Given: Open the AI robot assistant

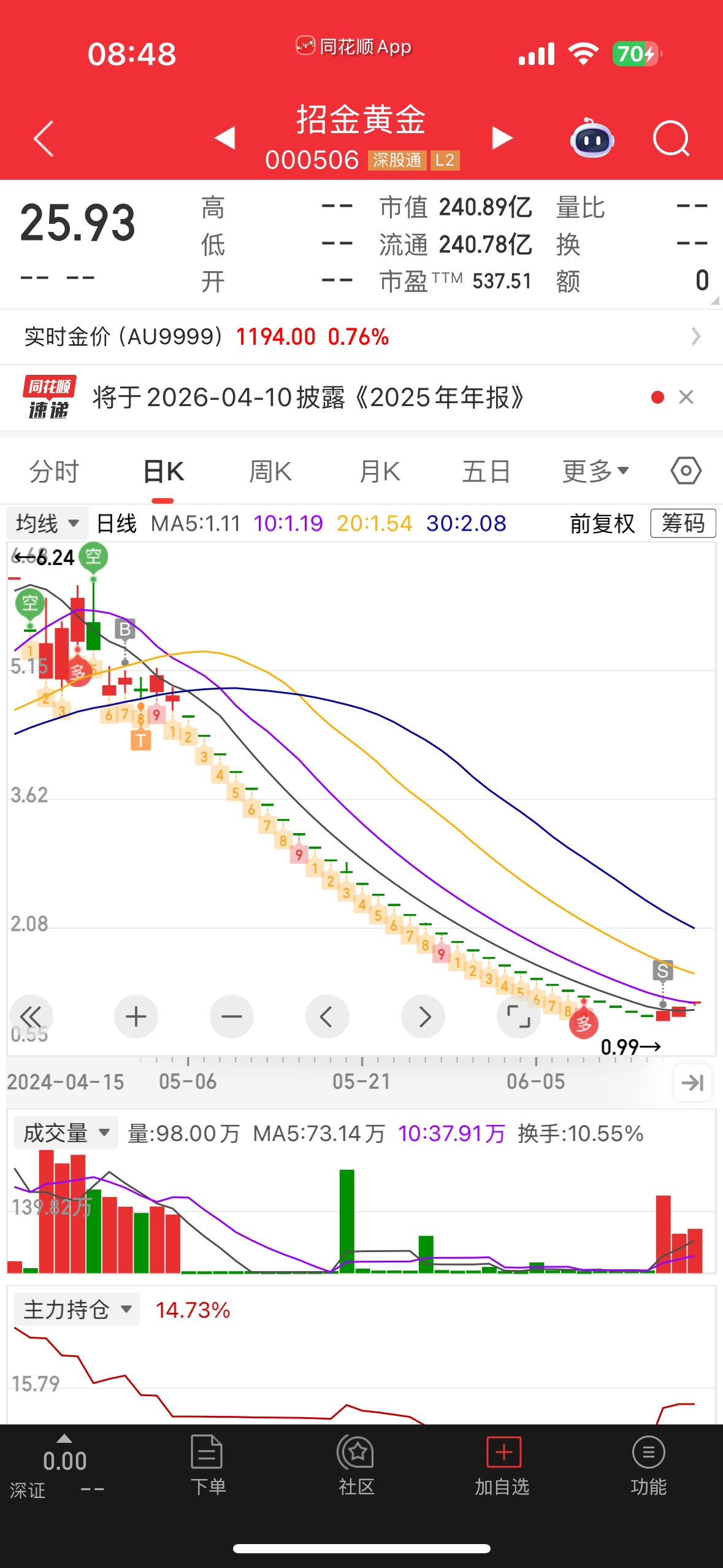Looking at the screenshot, I should 592,139.
